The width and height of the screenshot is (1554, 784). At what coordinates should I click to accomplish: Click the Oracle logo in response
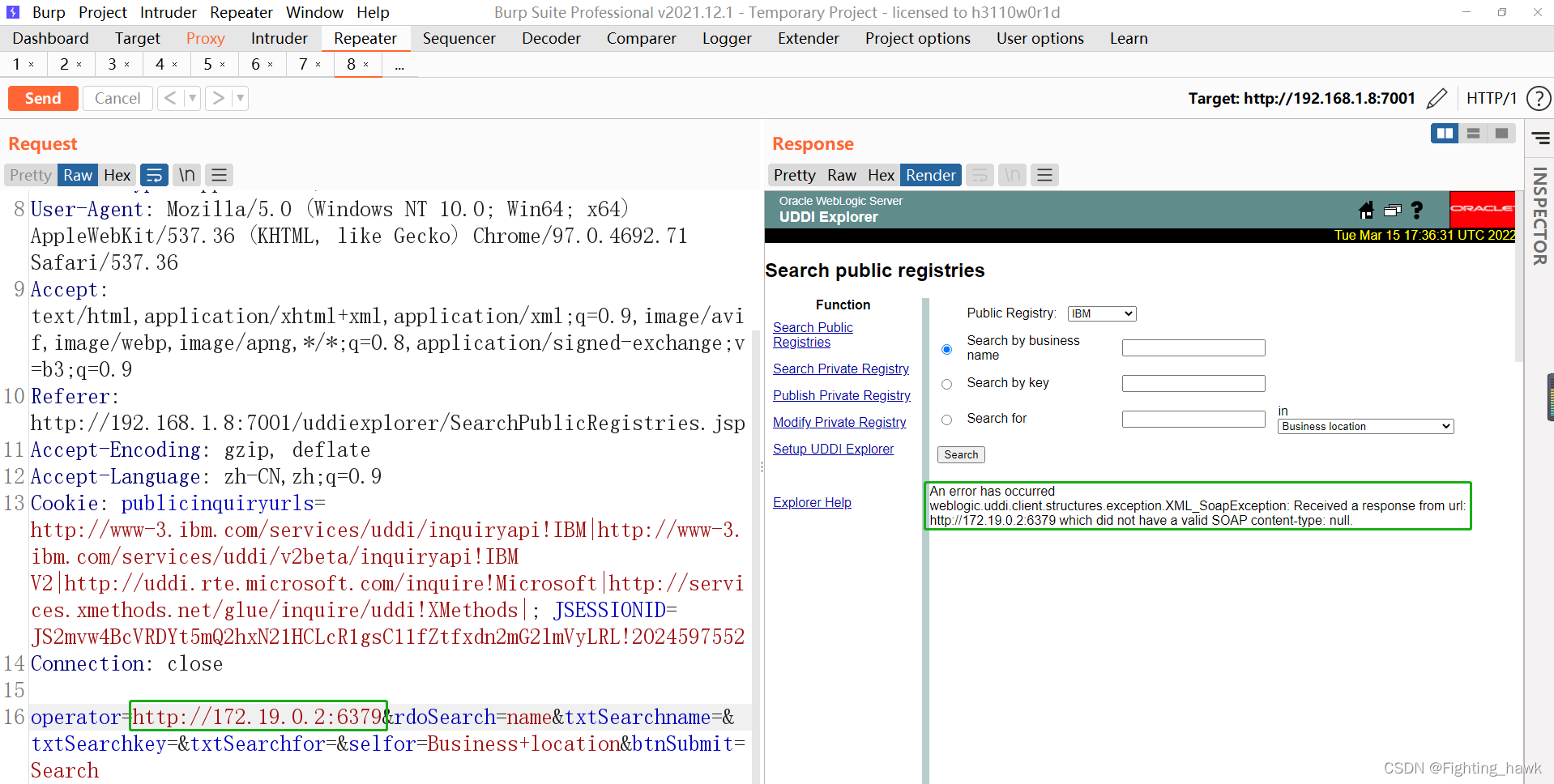click(x=1482, y=209)
